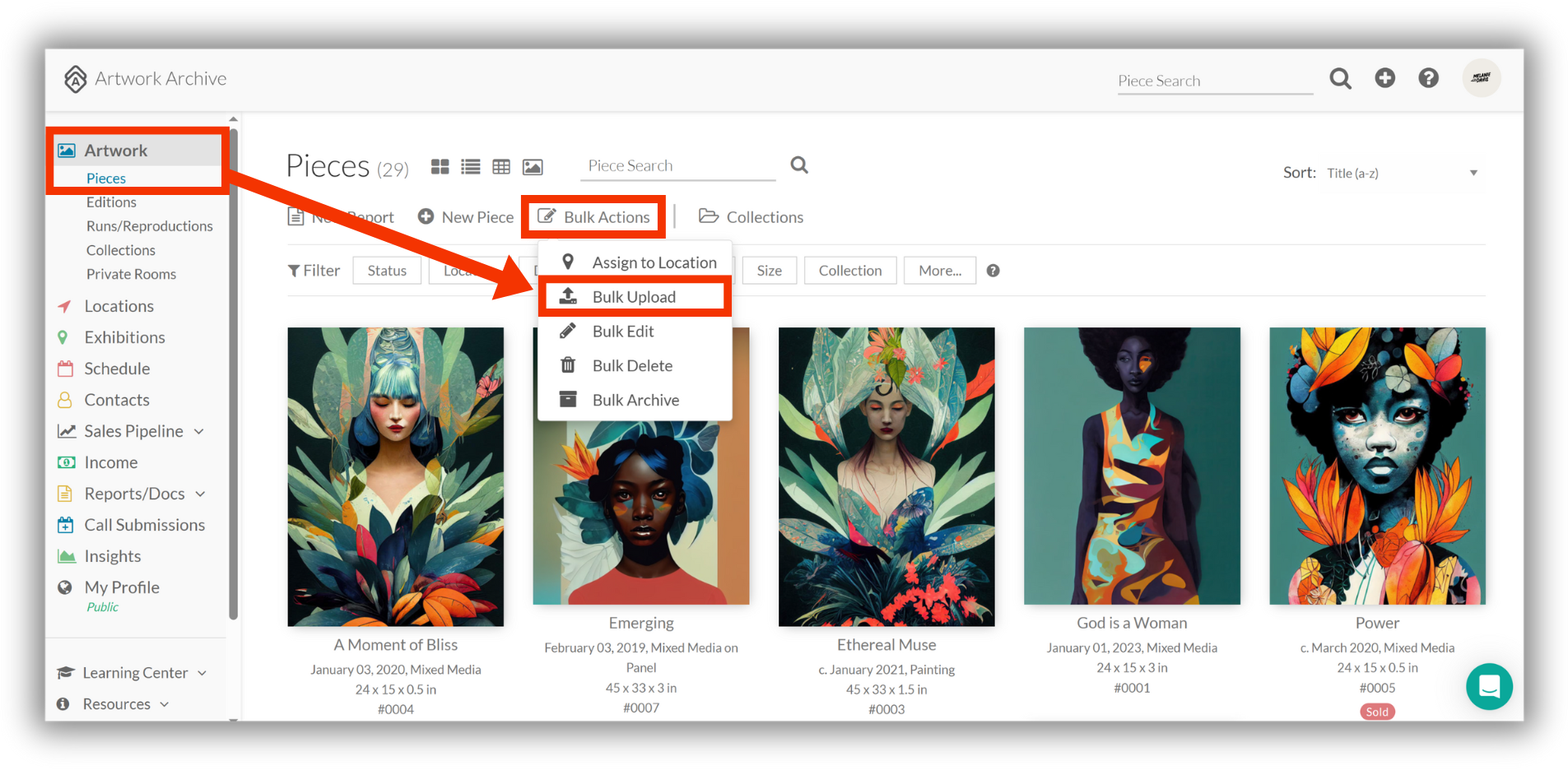
Task: Open the Power artwork thumbnail
Action: click(x=1377, y=466)
